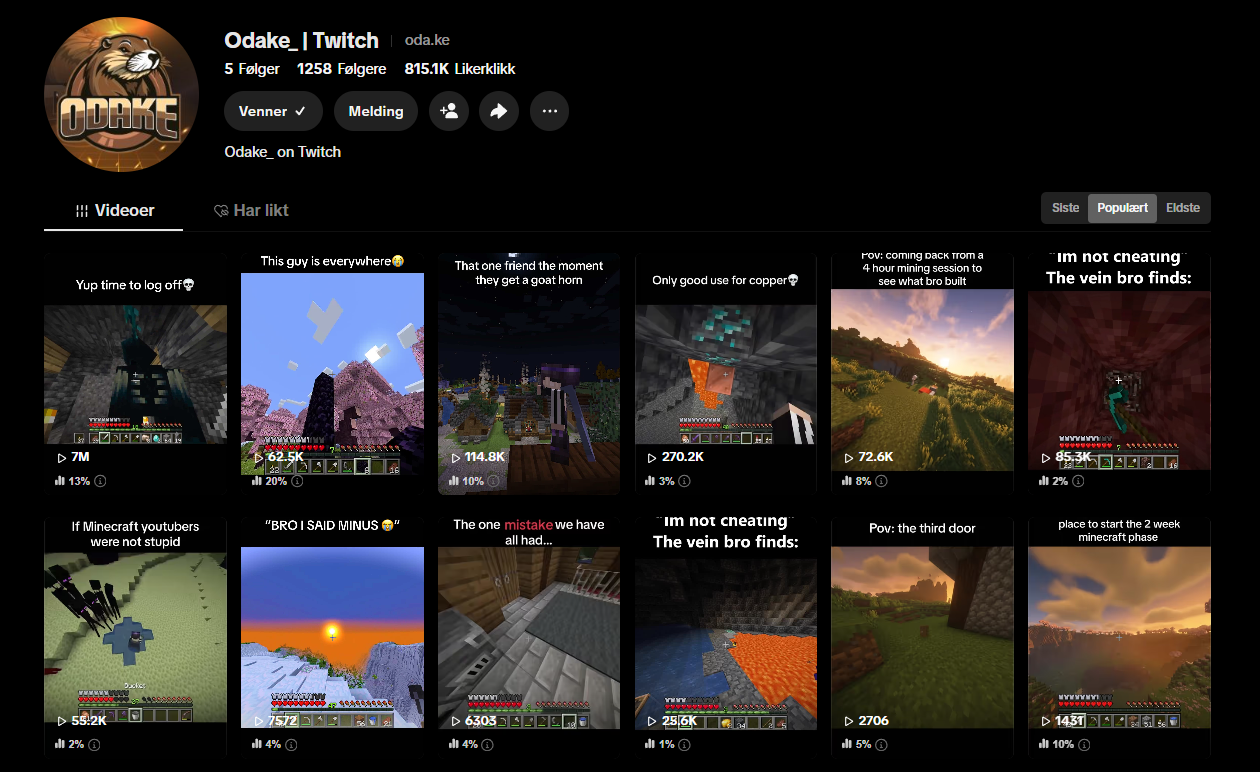Switch to the Har likt tab
This screenshot has width=1260, height=772.
251,210
